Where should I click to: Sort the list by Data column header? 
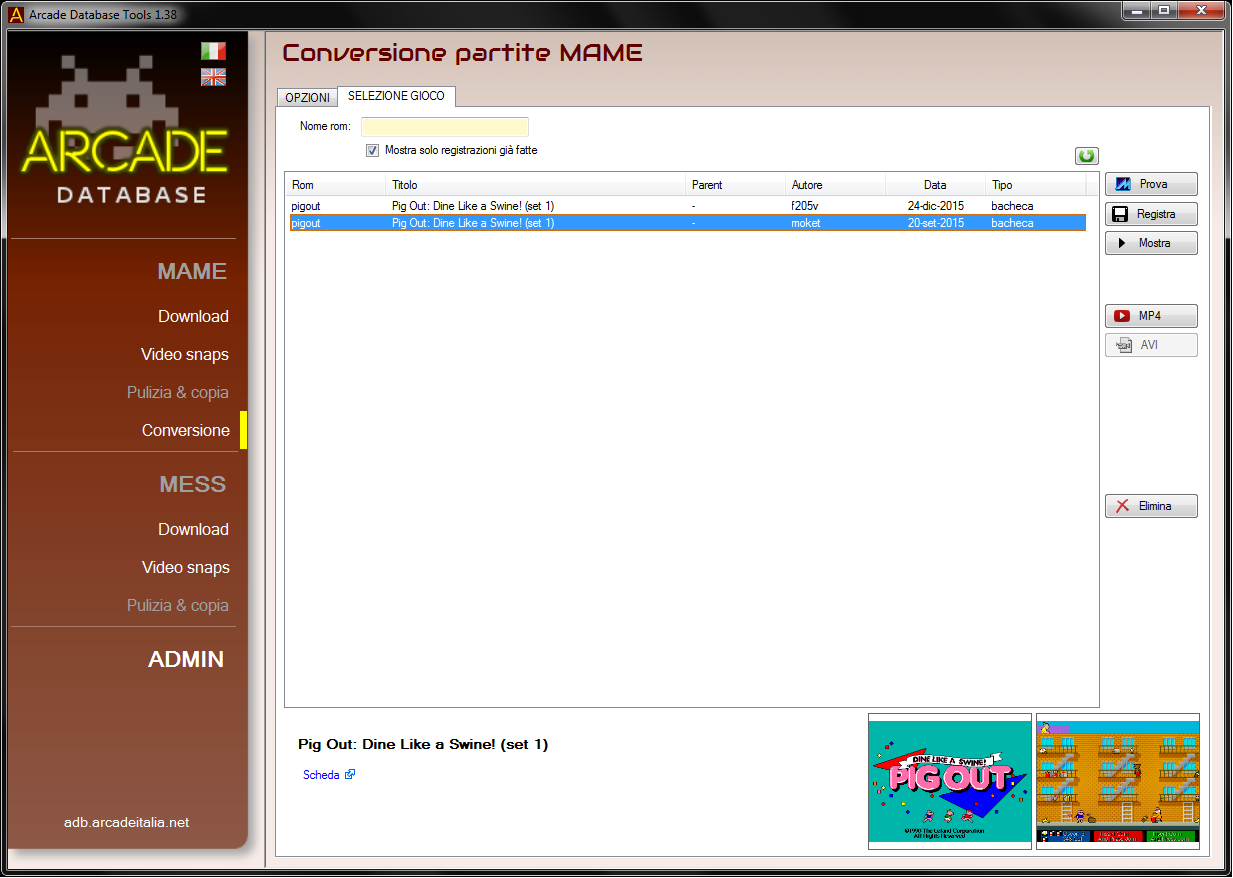tap(934, 185)
